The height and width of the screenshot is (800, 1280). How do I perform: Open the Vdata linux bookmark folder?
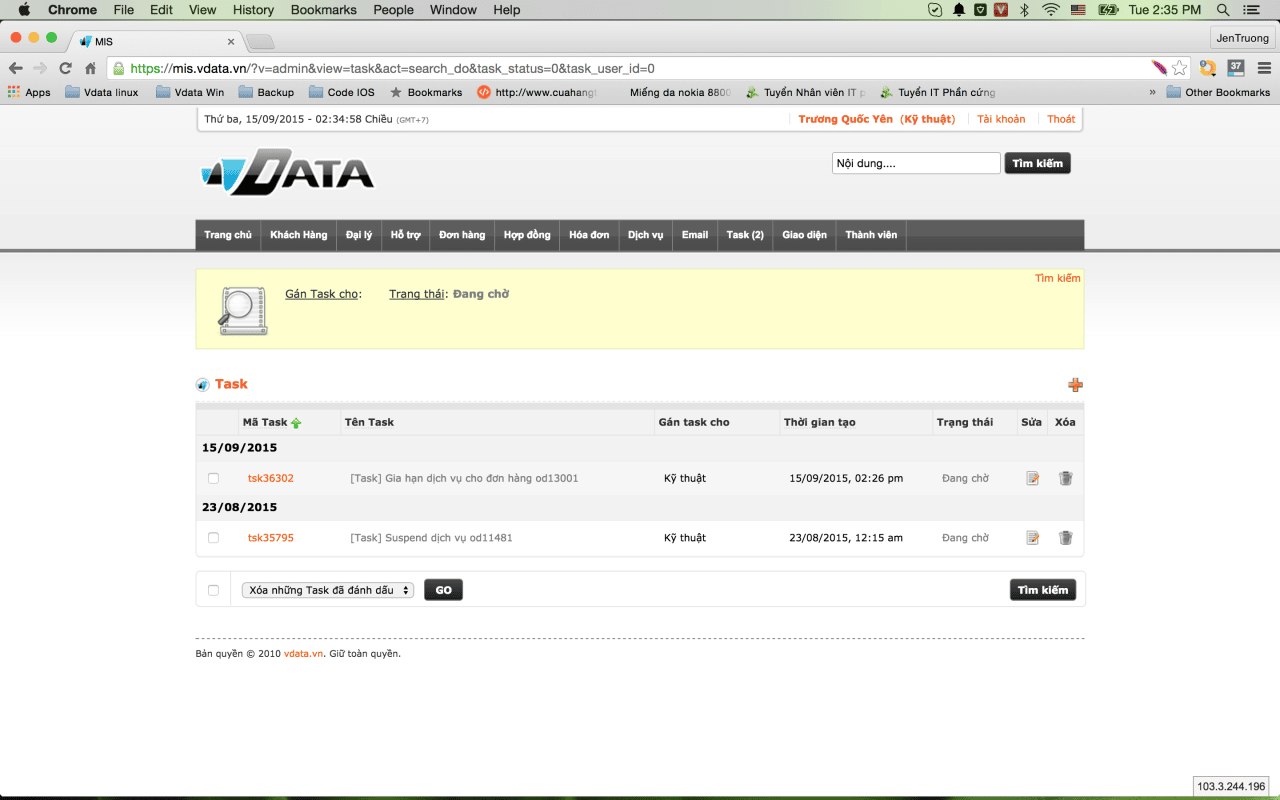click(x=101, y=92)
